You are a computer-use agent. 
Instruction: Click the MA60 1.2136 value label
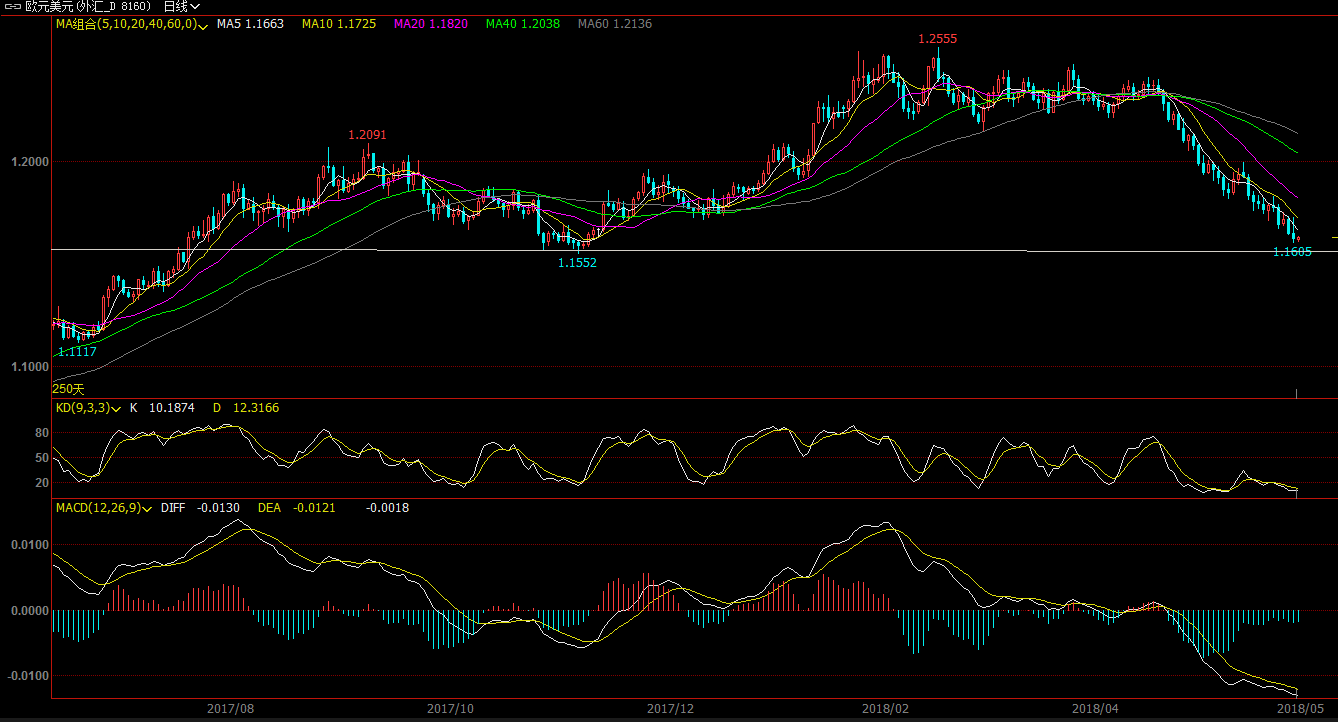tap(615, 24)
